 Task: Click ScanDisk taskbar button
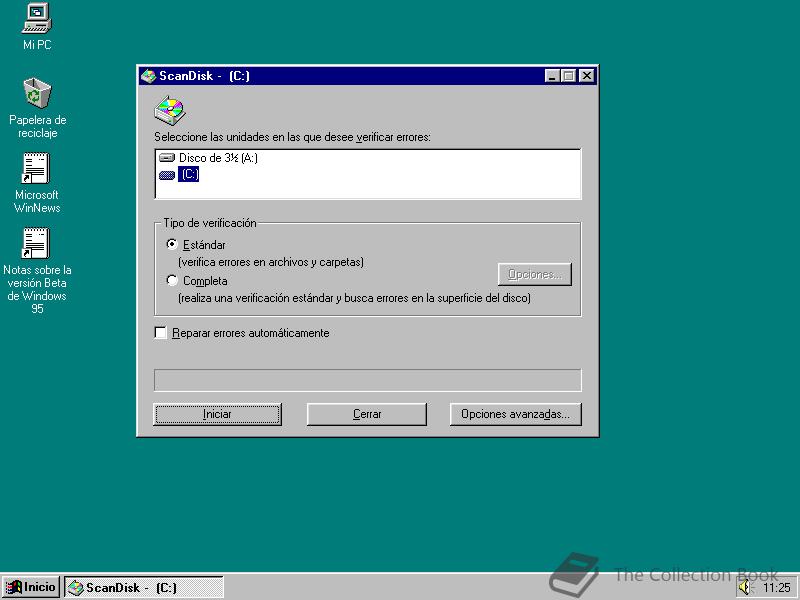coord(144,587)
